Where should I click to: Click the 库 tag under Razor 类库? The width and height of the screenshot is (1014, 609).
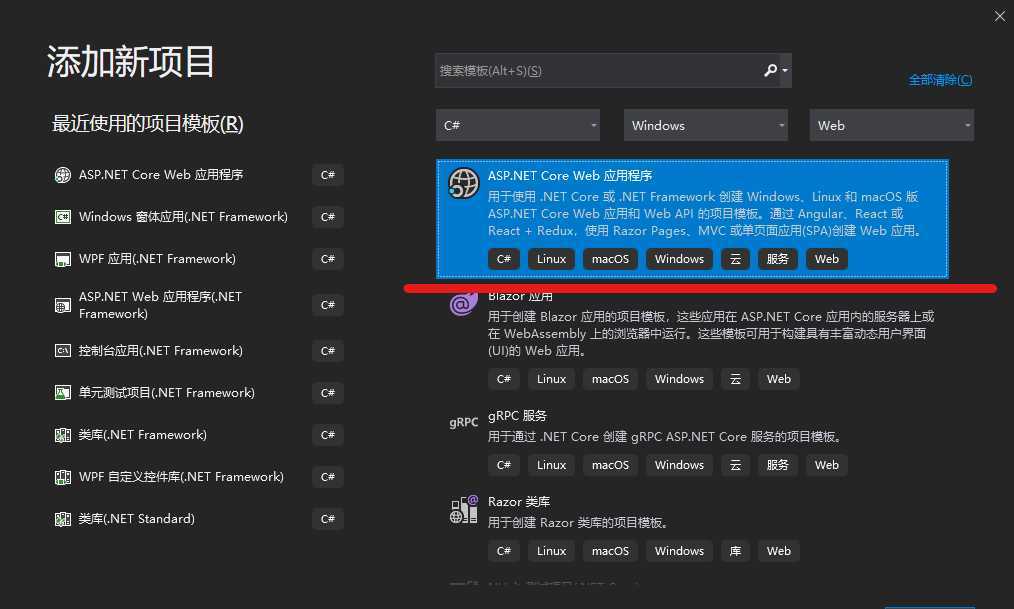735,551
